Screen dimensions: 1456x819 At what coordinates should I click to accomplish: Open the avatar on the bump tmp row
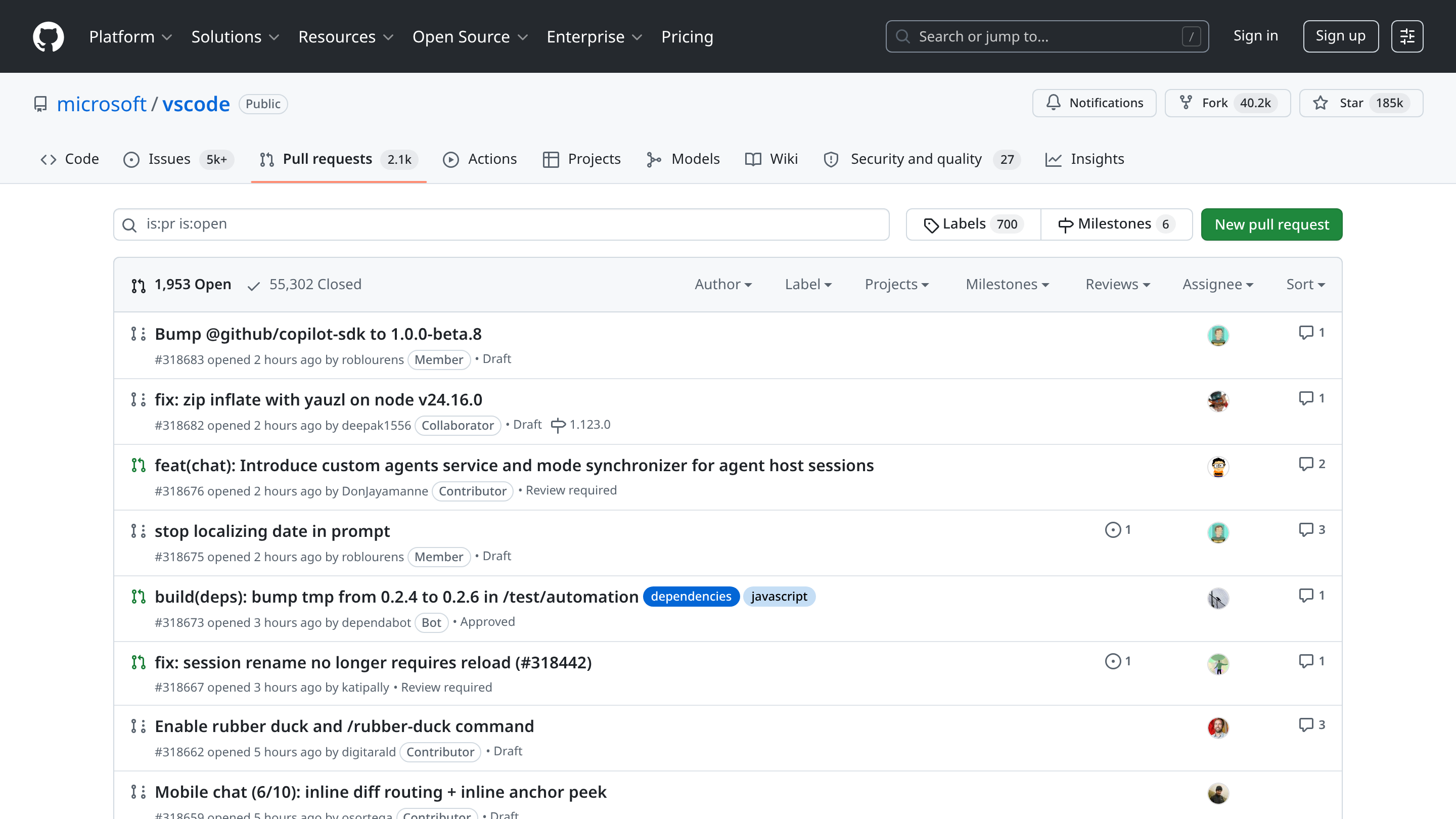click(x=1218, y=598)
